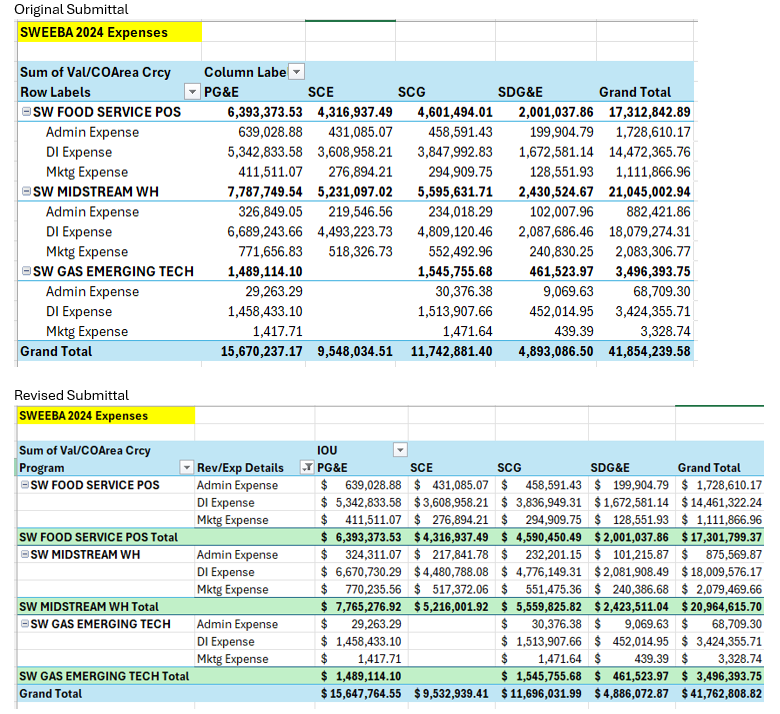Click SW GAS EMERGING TECH Total row label
Viewport: 780px width, 714px height.
click(x=104, y=676)
